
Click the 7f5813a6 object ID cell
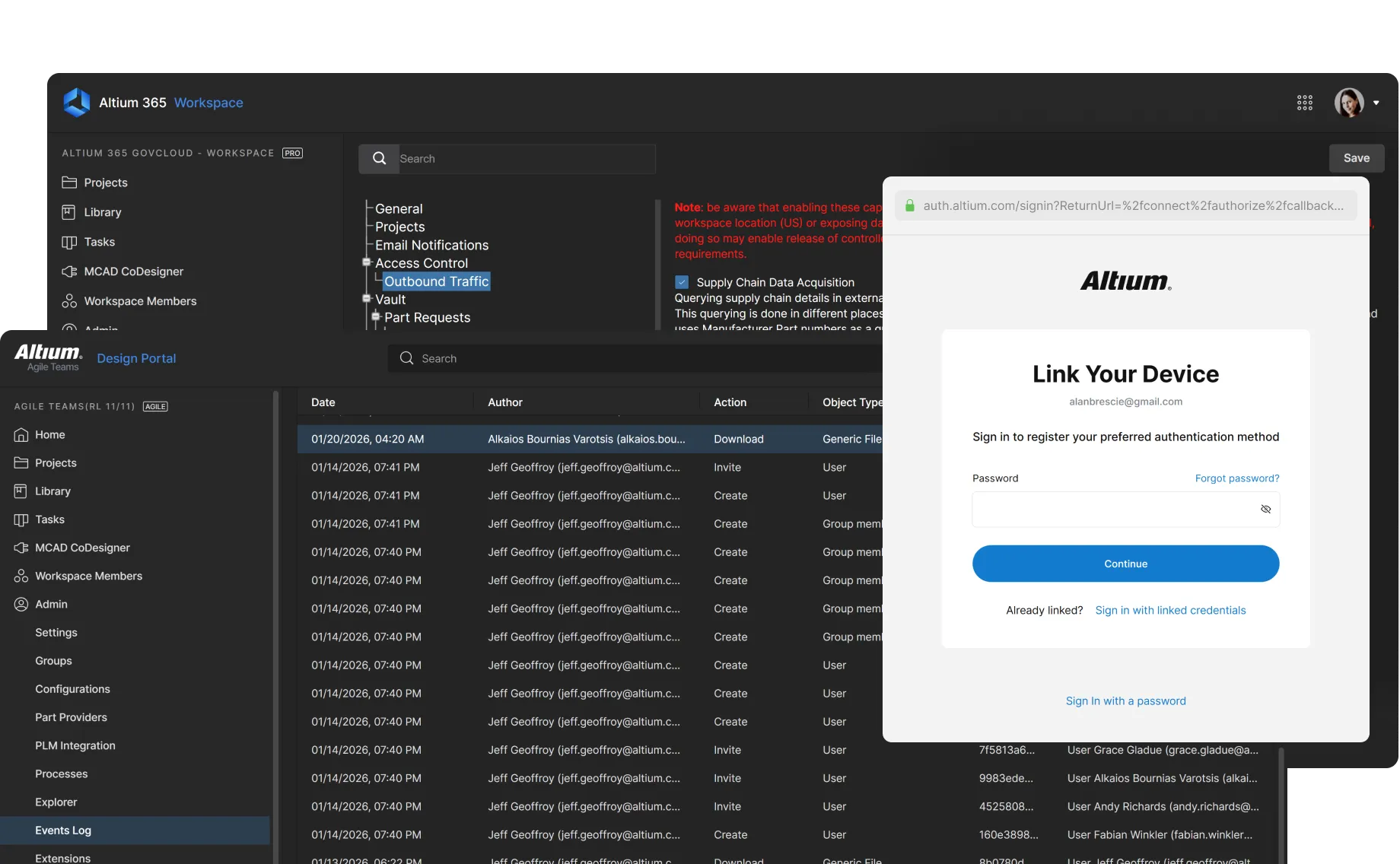click(1007, 750)
